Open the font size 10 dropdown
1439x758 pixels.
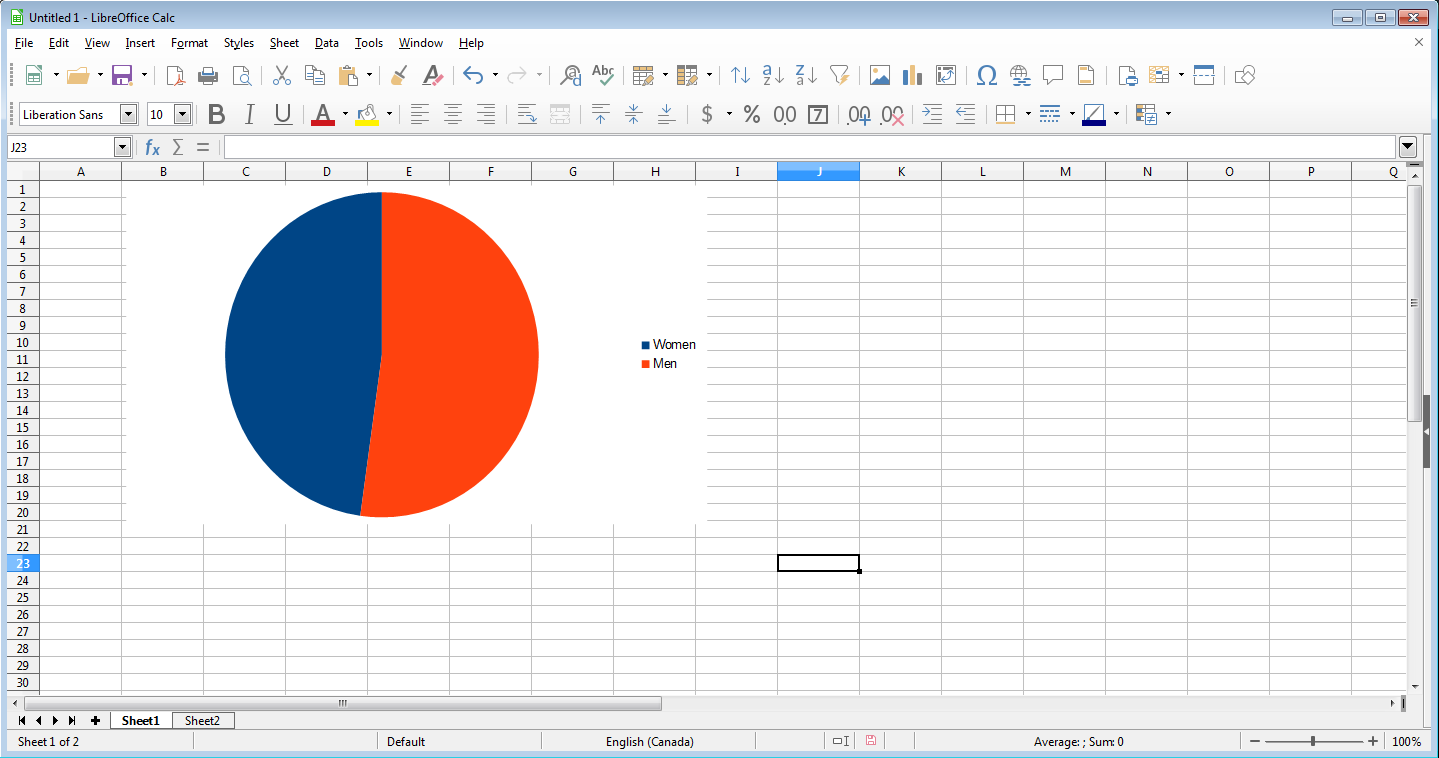coord(182,114)
